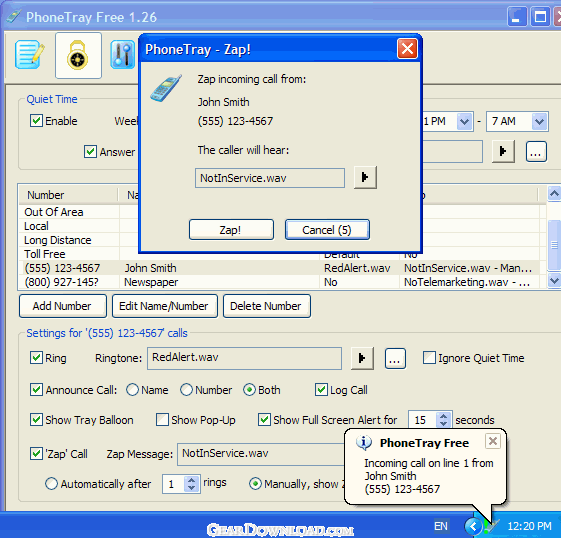Click the PhoneTray tray icon in system tray
561x538 pixels.
tap(491, 526)
